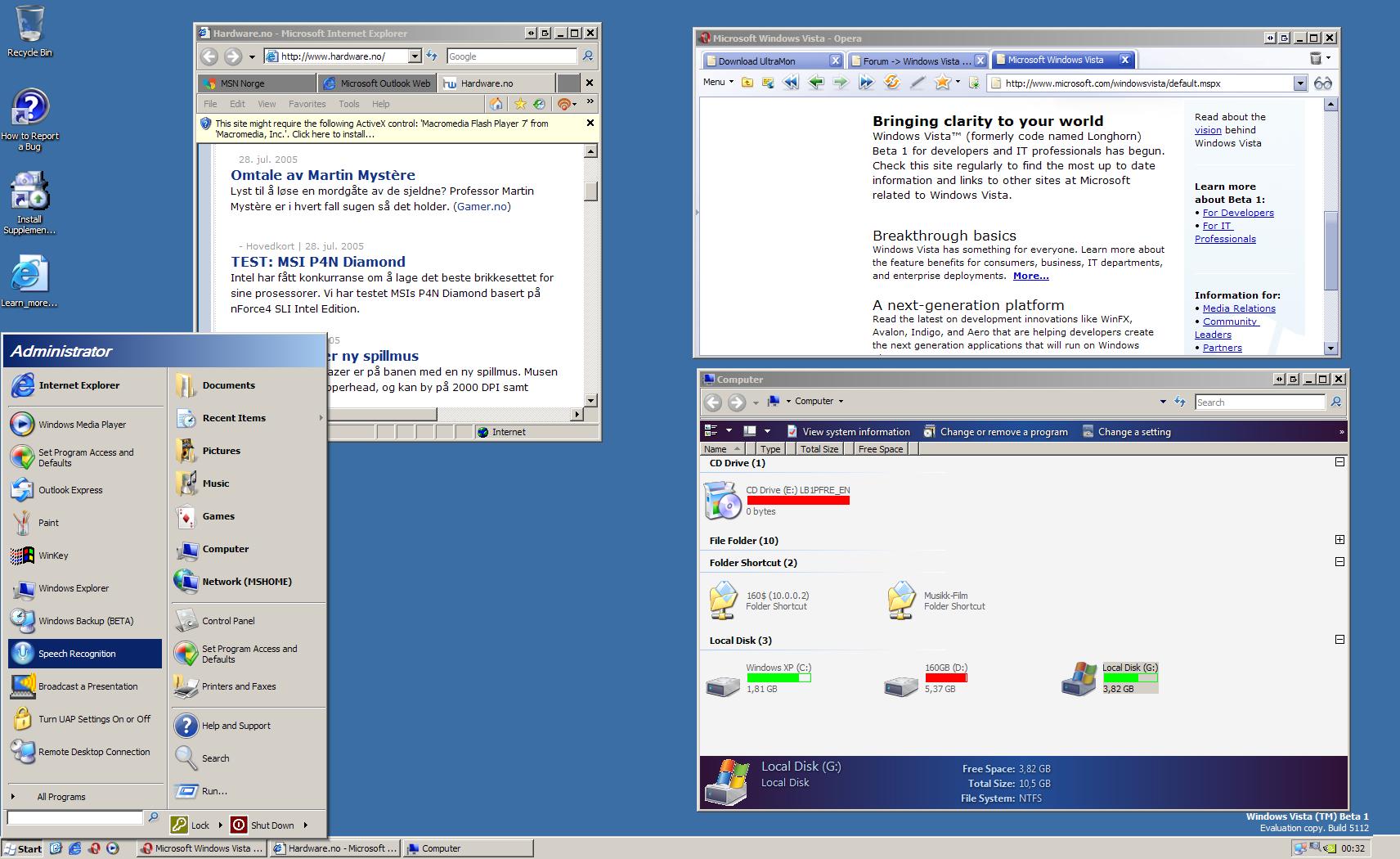The width and height of the screenshot is (1400, 859).
Task: Click Opera's bookmark star icon
Action: coord(943,82)
